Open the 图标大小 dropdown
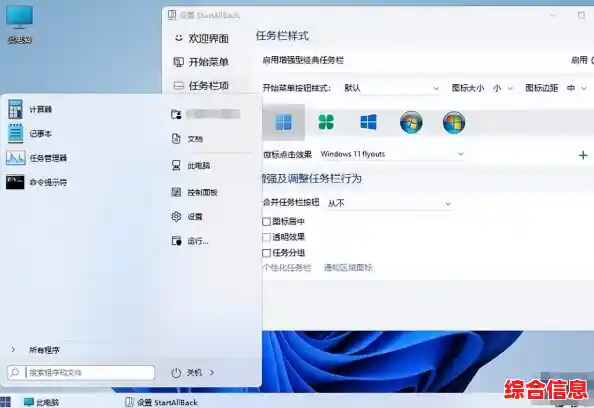Screen dimensions: 594x408 pos(503,88)
